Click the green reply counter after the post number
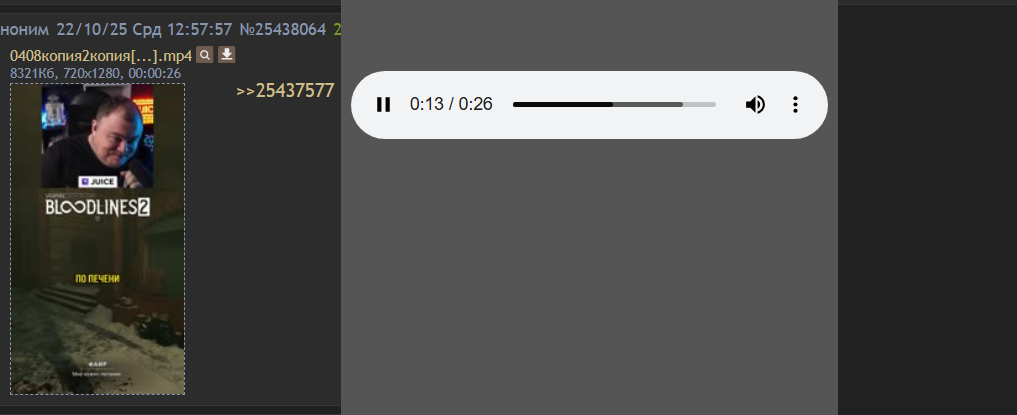 click(337, 29)
